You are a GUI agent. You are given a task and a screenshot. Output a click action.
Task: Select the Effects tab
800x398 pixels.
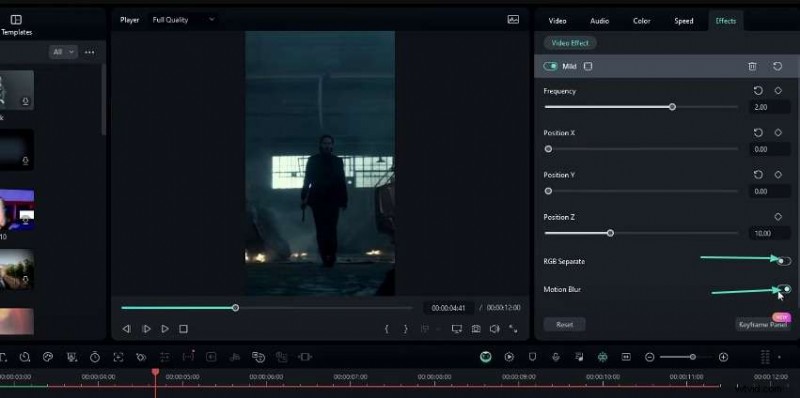coord(726,21)
